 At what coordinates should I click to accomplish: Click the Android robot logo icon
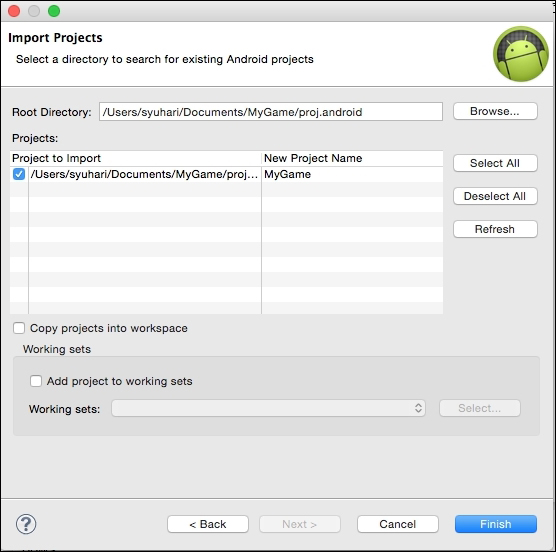(521, 54)
